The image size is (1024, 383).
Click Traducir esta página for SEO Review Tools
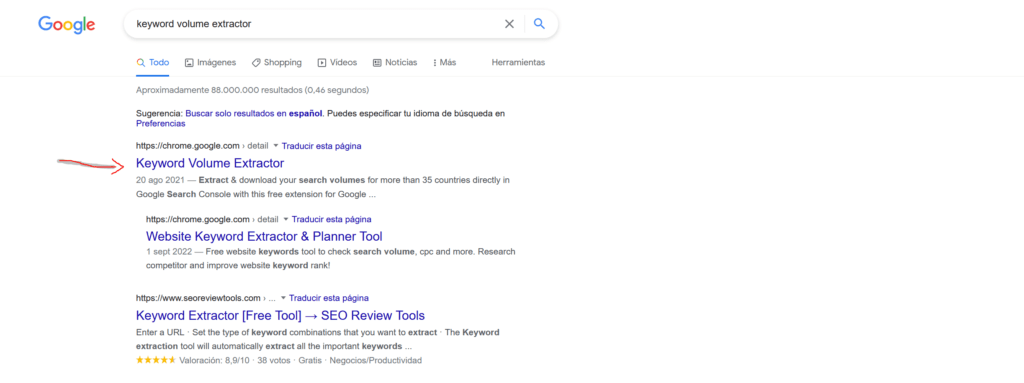(328, 298)
